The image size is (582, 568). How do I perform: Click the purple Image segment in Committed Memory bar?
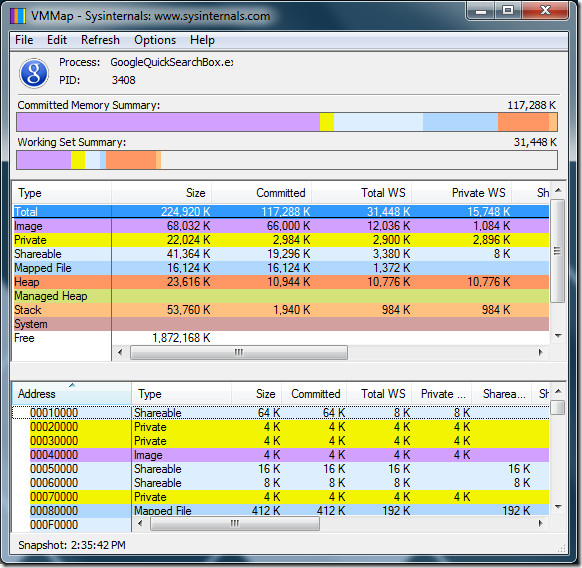(168, 122)
